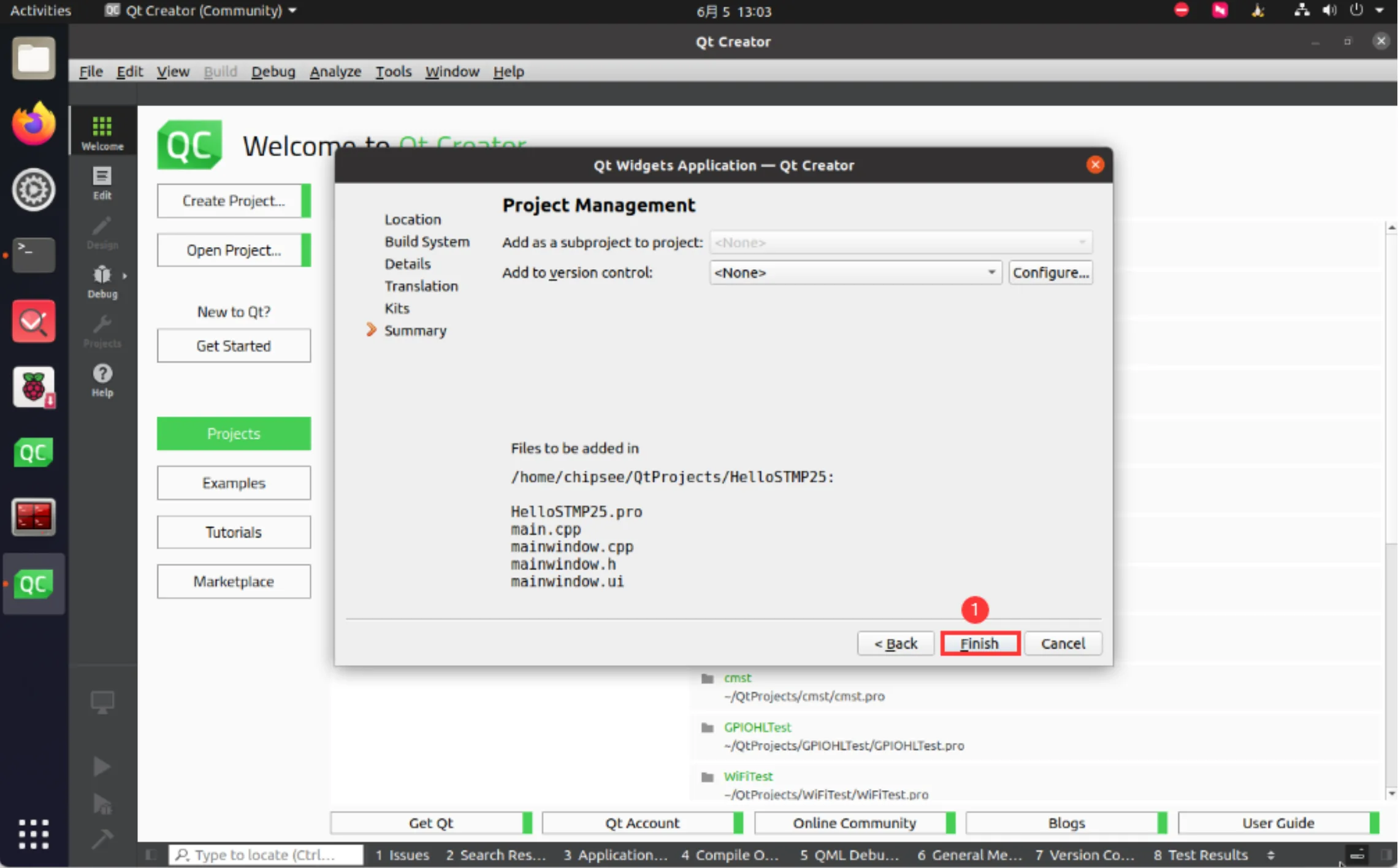Select the Examples button

[234, 483]
